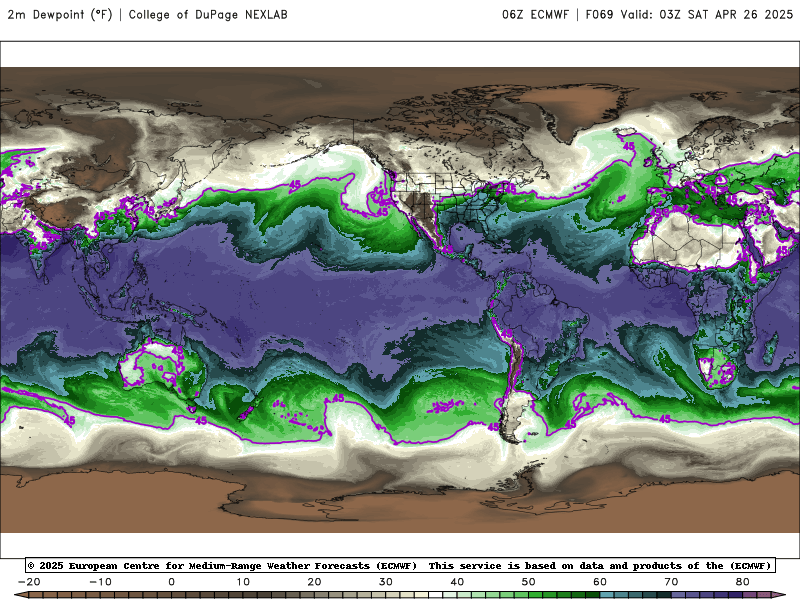Click the '-10' color scale label
Viewport: 800px width, 600px height.
tap(100, 582)
